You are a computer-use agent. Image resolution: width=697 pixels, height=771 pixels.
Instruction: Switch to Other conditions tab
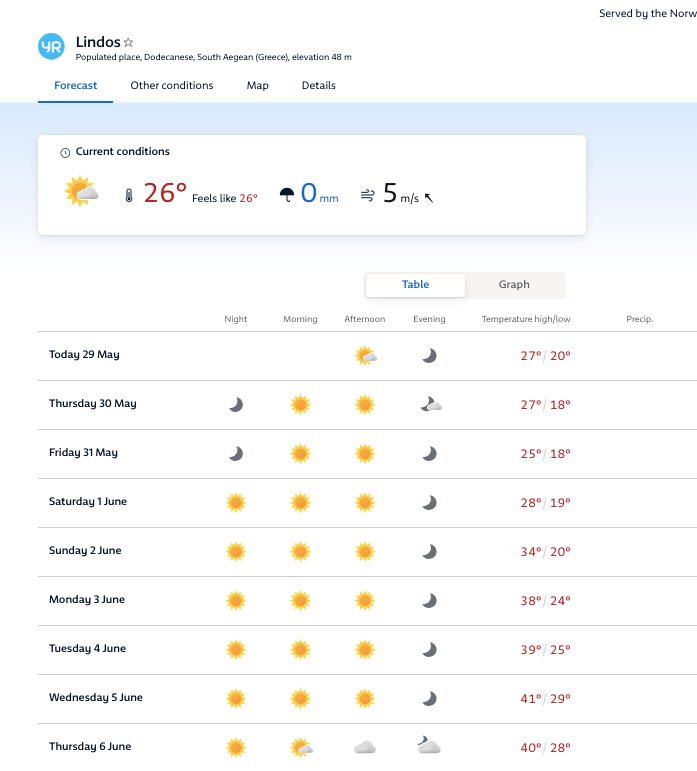click(x=172, y=86)
